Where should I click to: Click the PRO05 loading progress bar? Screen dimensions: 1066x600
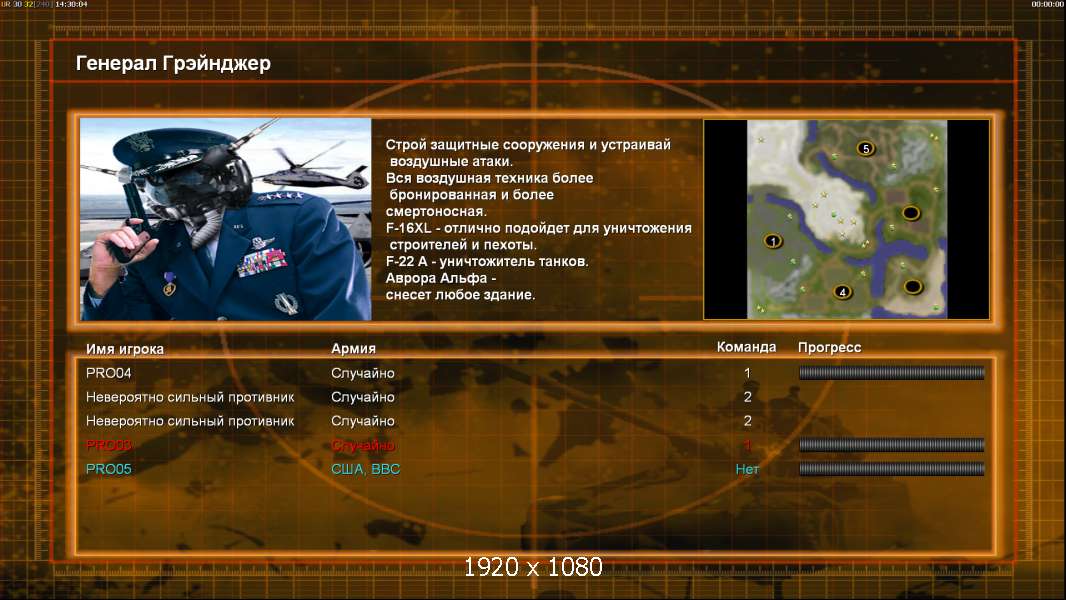[891, 469]
